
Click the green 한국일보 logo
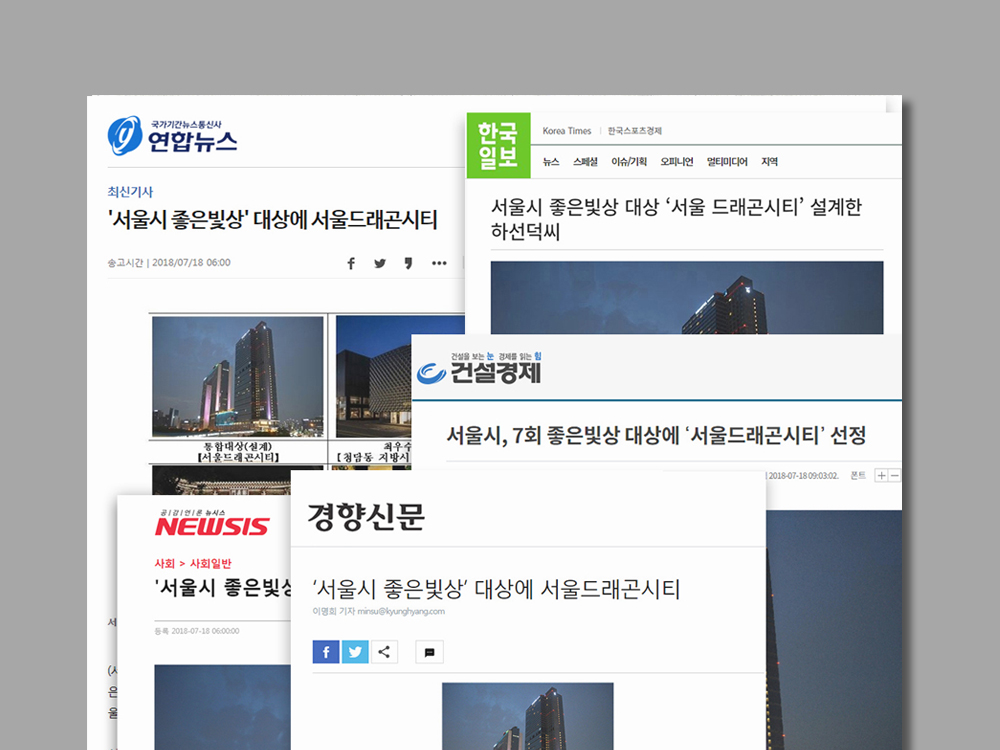coord(498,145)
